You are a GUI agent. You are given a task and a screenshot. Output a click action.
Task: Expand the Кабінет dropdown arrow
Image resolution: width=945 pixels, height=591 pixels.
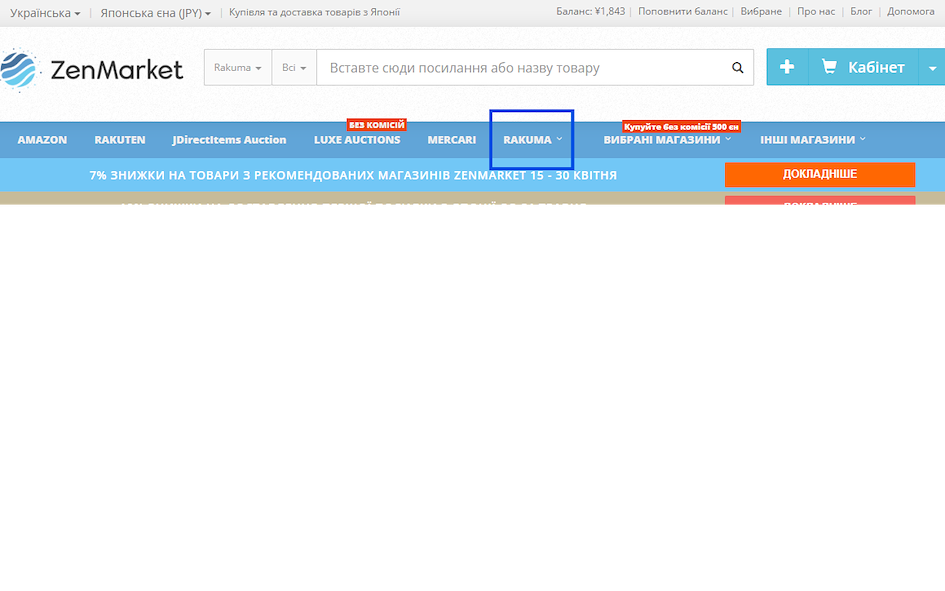pyautogui.click(x=932, y=67)
